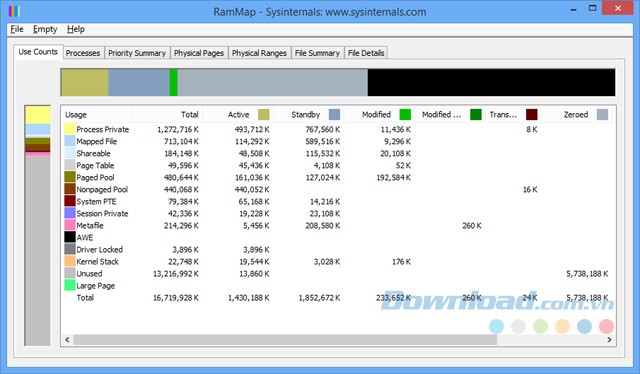The height and width of the screenshot is (374, 640).
Task: Click the Standby header blue color swatch
Action: click(x=334, y=115)
